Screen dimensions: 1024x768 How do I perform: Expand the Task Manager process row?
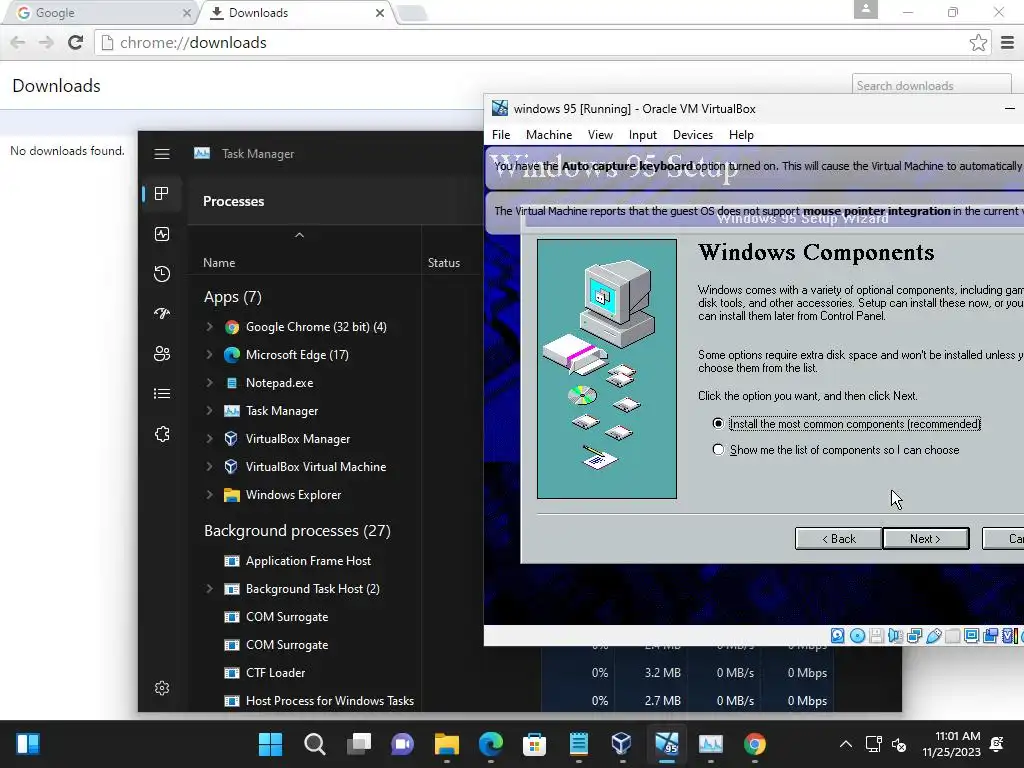209,411
